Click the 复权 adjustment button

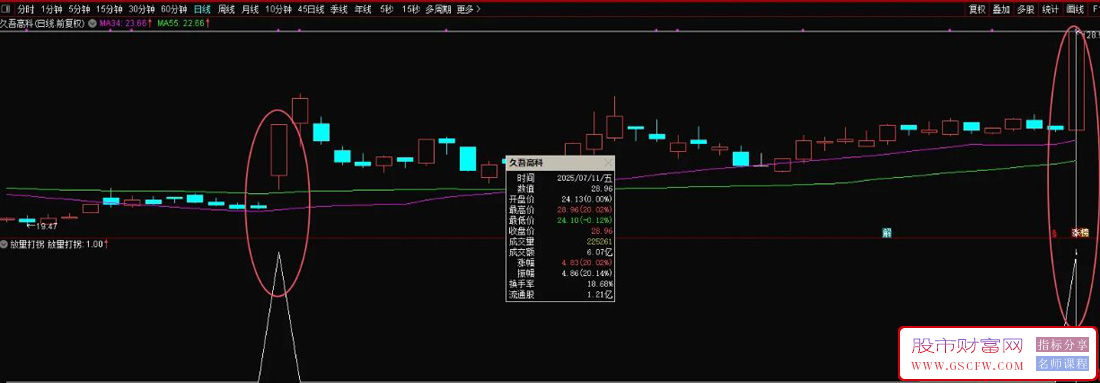pyautogui.click(x=977, y=9)
